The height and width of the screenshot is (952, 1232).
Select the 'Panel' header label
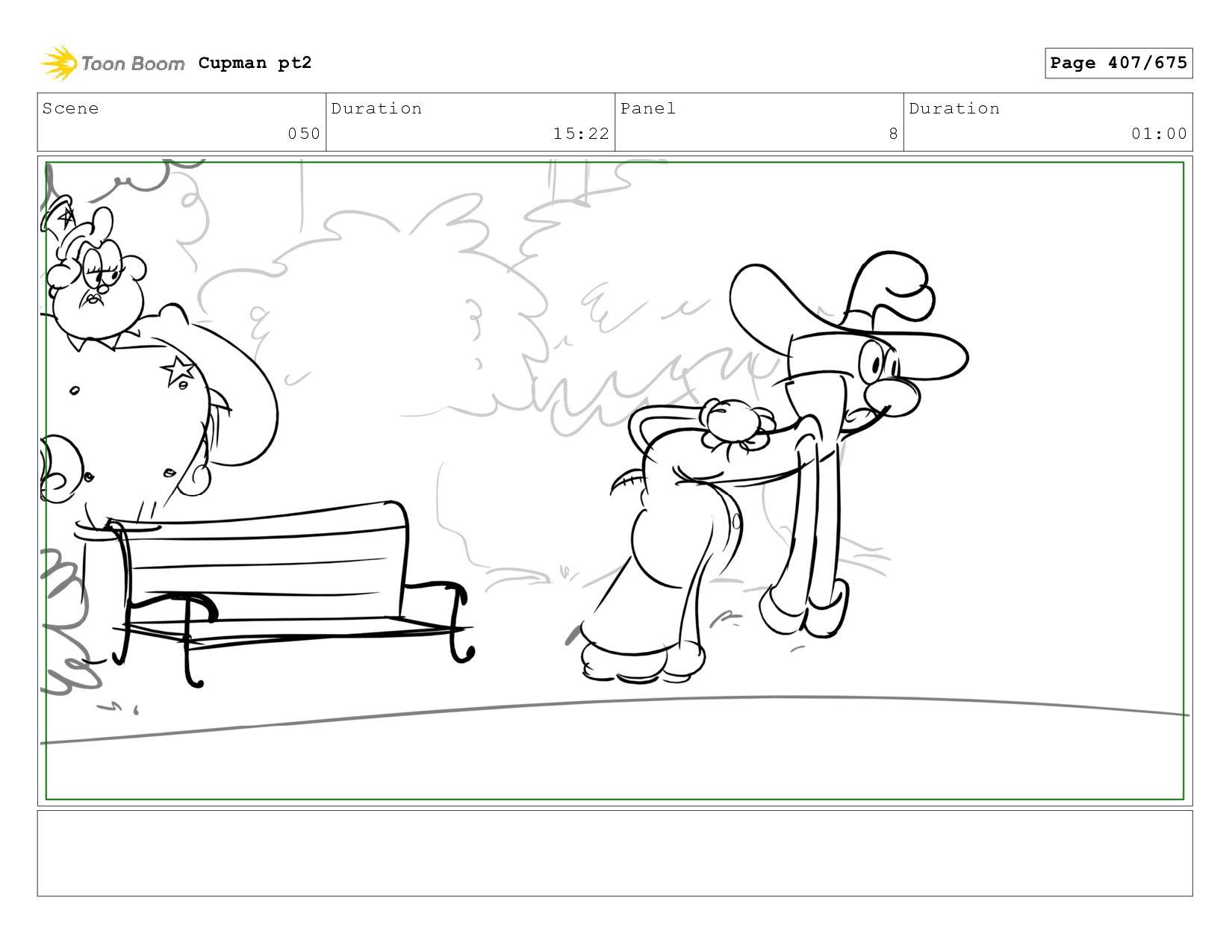pos(648,108)
